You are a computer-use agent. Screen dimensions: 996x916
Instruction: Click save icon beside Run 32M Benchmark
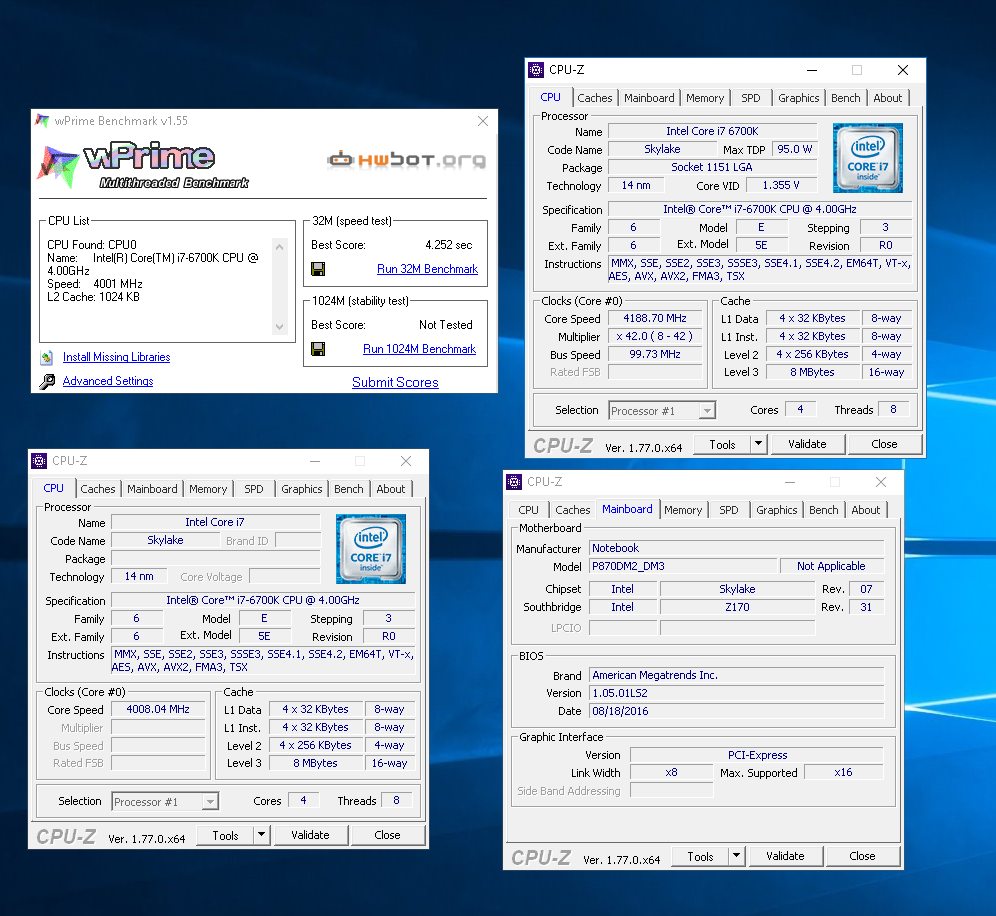318,269
